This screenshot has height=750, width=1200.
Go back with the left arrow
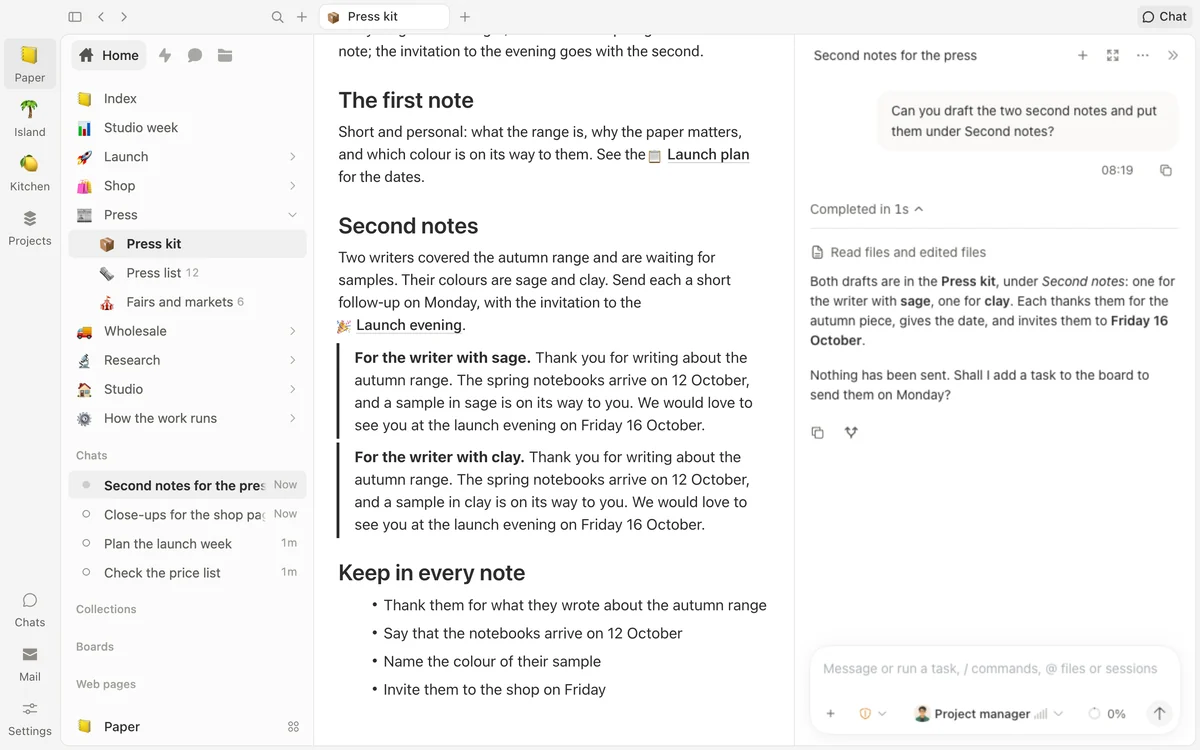coord(101,17)
